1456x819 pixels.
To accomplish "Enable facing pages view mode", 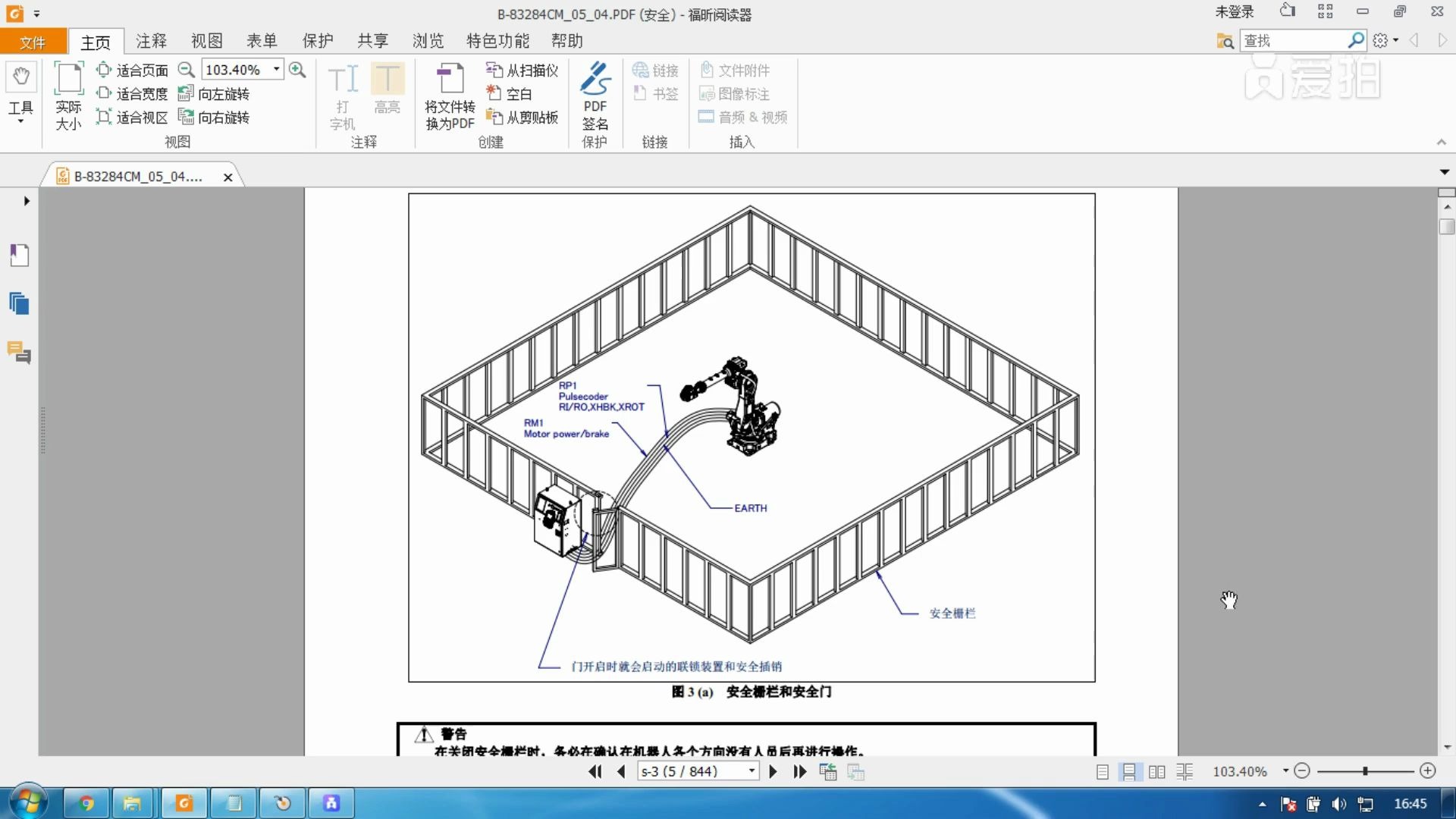I will coord(1157,772).
